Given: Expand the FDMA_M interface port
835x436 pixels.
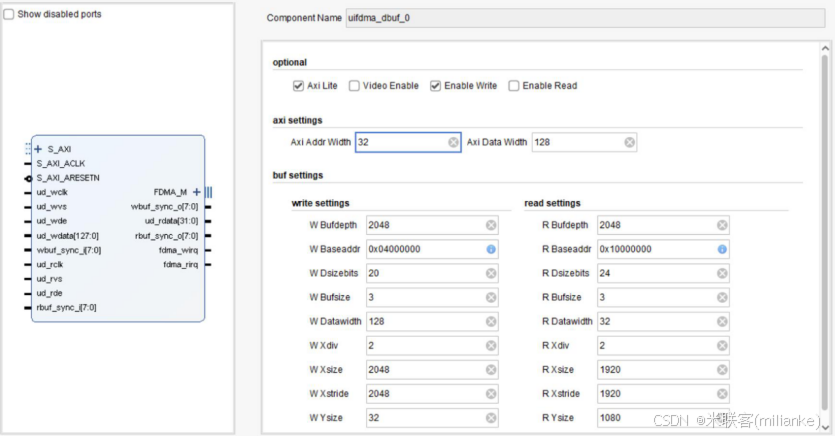Looking at the screenshot, I should click(197, 192).
